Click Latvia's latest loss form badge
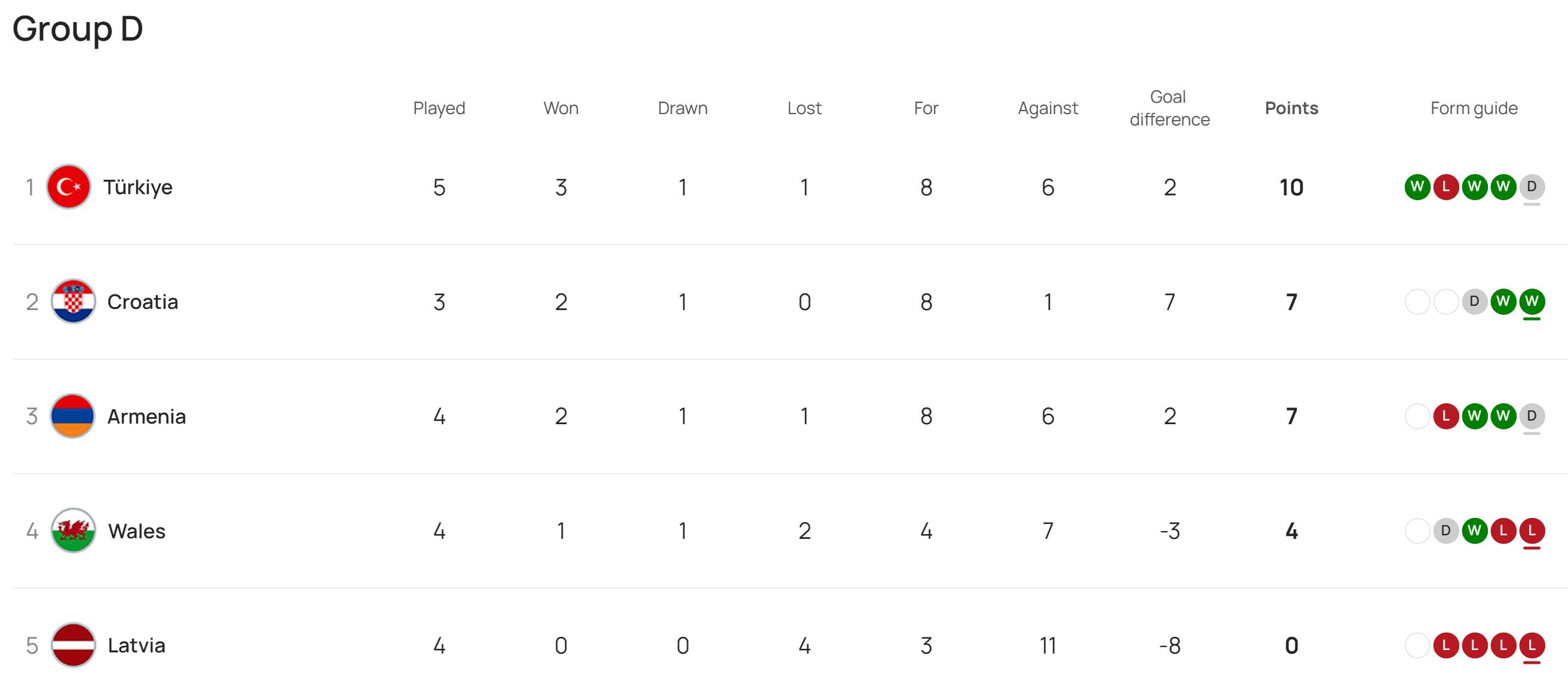This screenshot has height=699, width=1568. pyautogui.click(x=1532, y=645)
